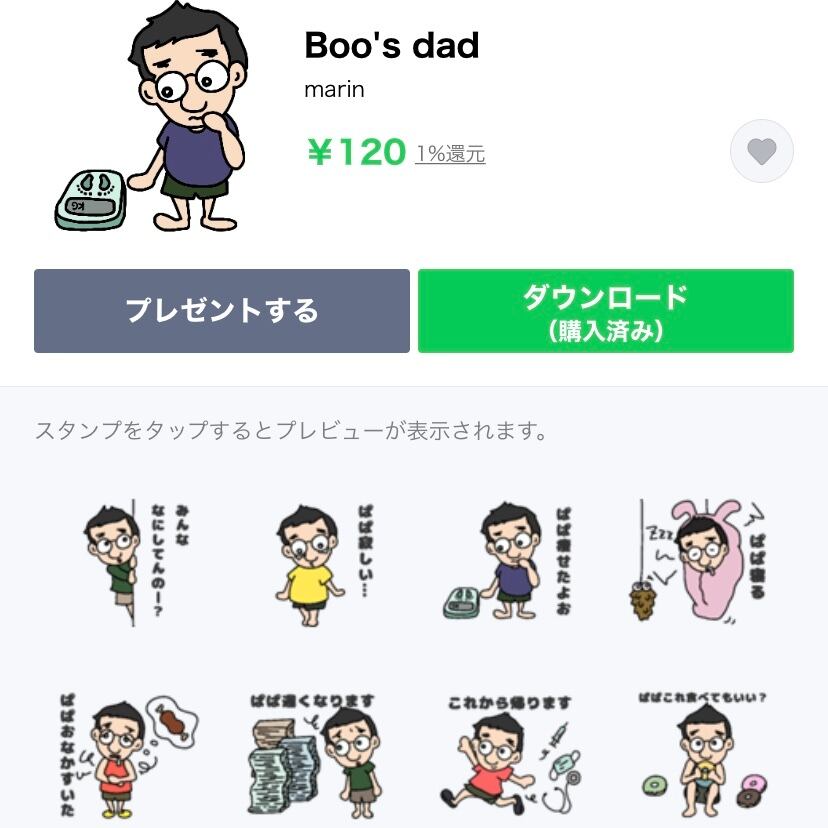Preview the hungry meat thought sticker

[129, 756]
